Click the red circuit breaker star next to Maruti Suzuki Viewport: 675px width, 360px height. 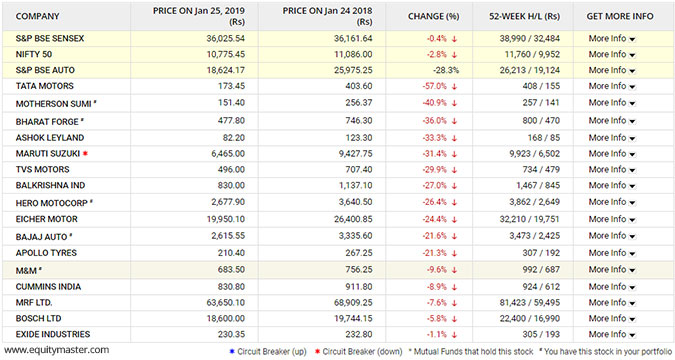point(85,153)
